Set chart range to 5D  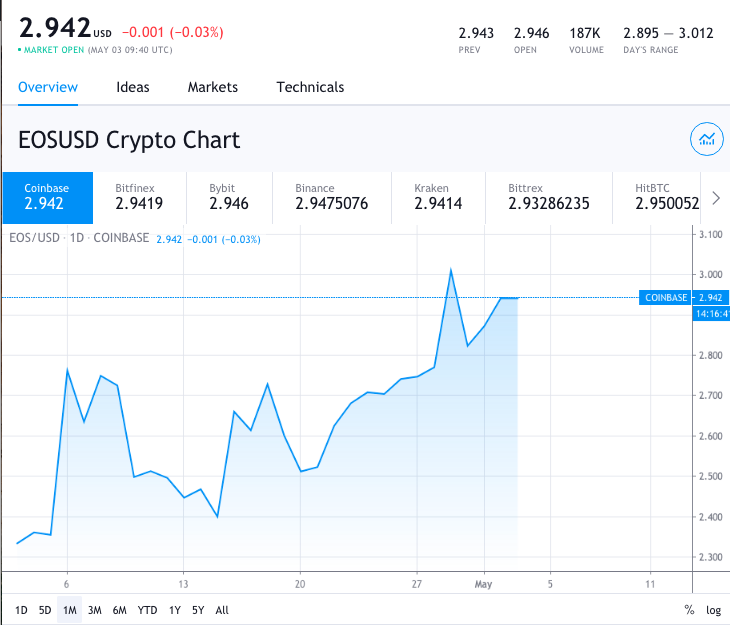coord(45,610)
